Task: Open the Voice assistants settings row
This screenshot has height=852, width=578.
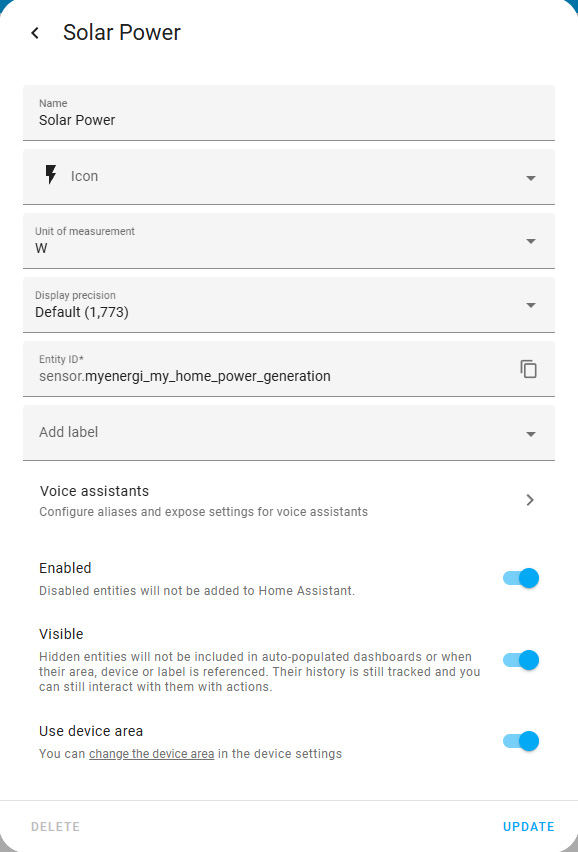Action: 289,500
